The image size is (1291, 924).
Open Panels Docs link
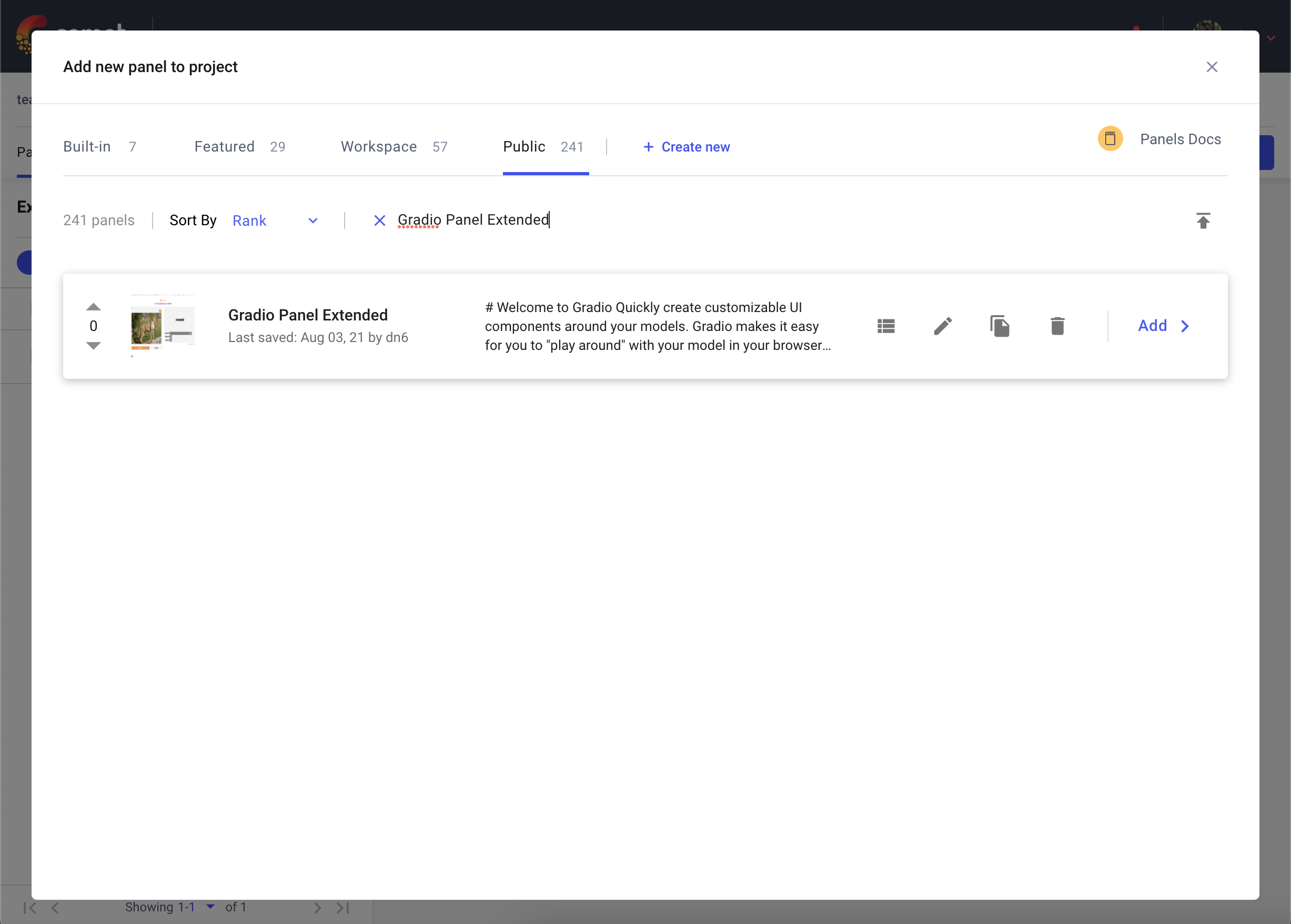(1180, 139)
